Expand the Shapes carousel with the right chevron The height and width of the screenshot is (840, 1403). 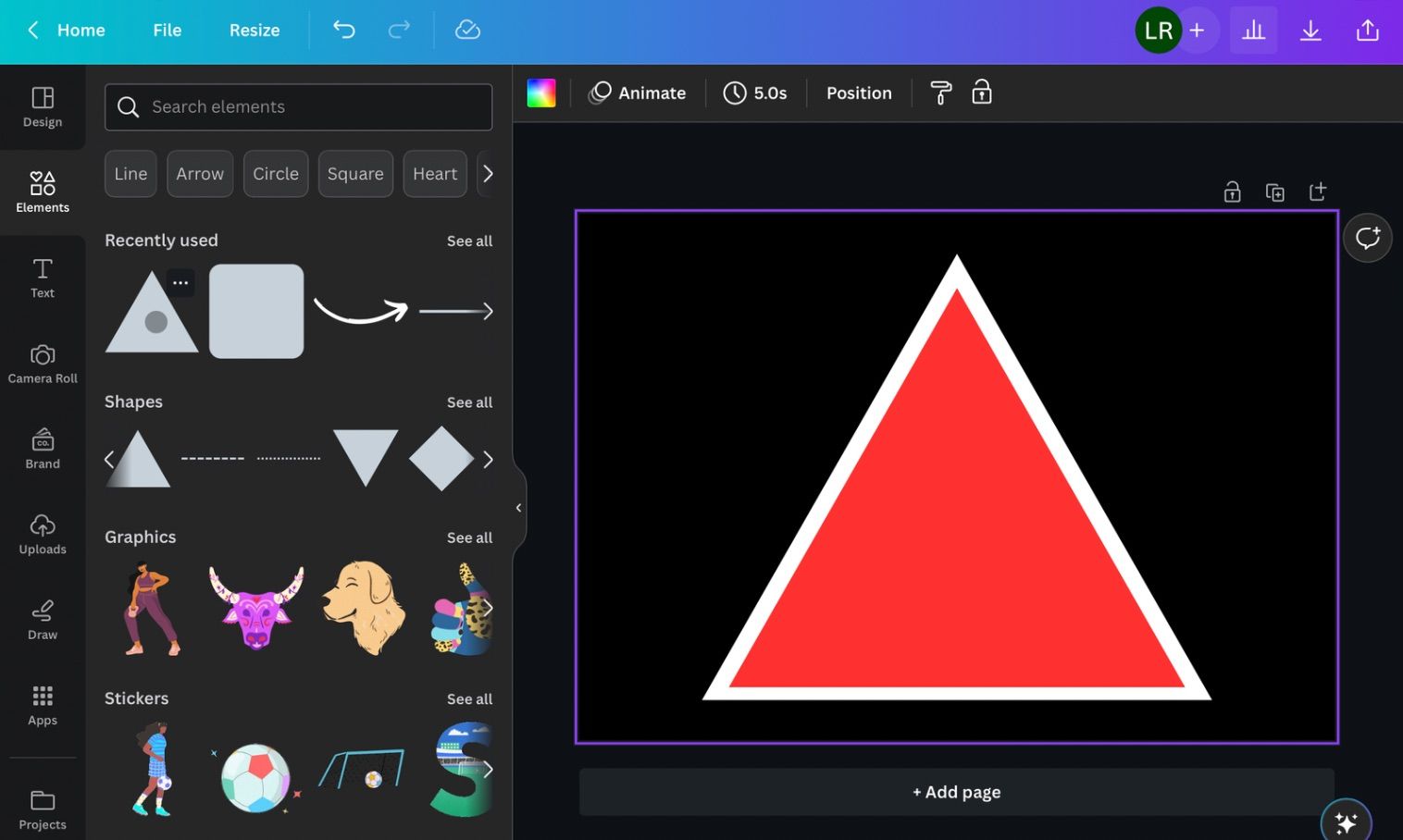coord(488,459)
